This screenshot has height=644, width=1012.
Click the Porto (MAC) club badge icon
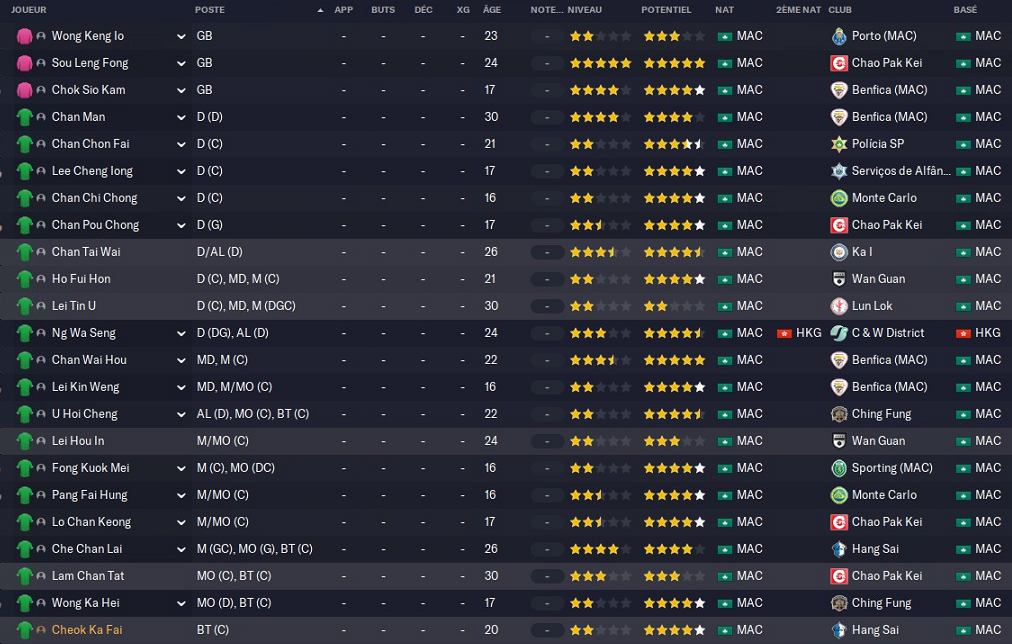coord(838,36)
